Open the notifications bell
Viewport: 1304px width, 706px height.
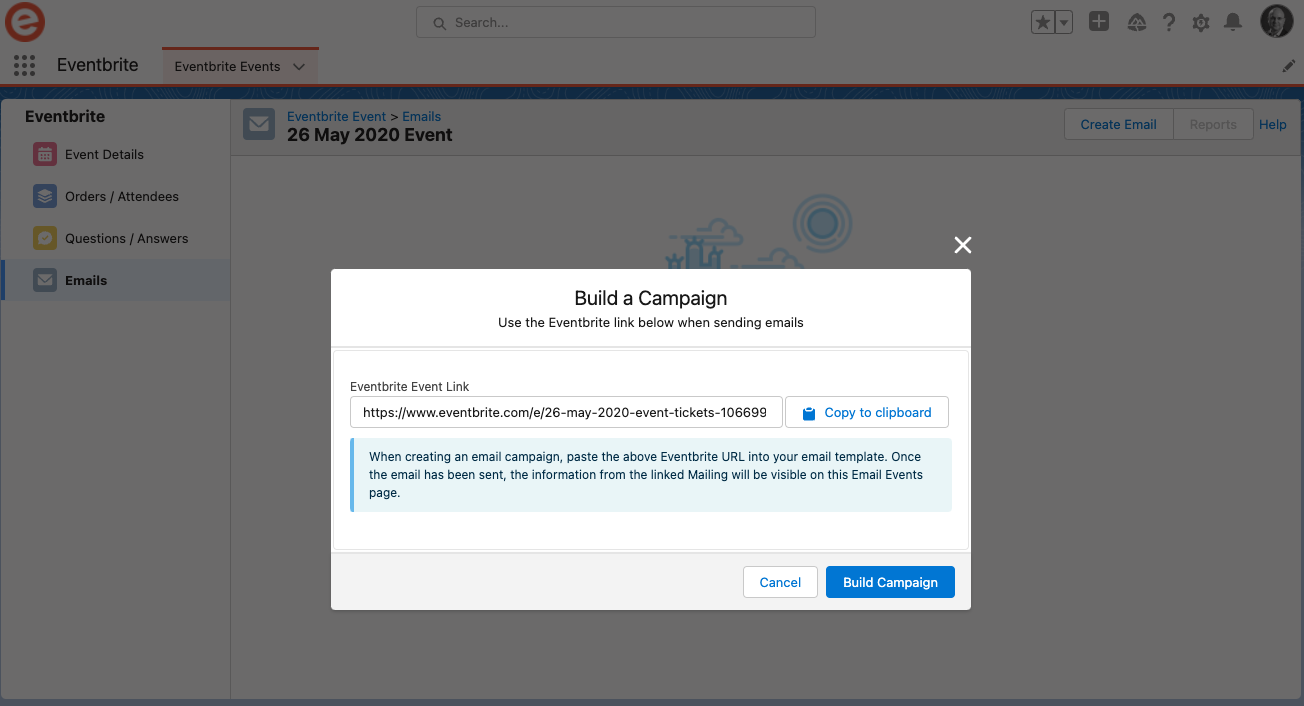coord(1233,22)
